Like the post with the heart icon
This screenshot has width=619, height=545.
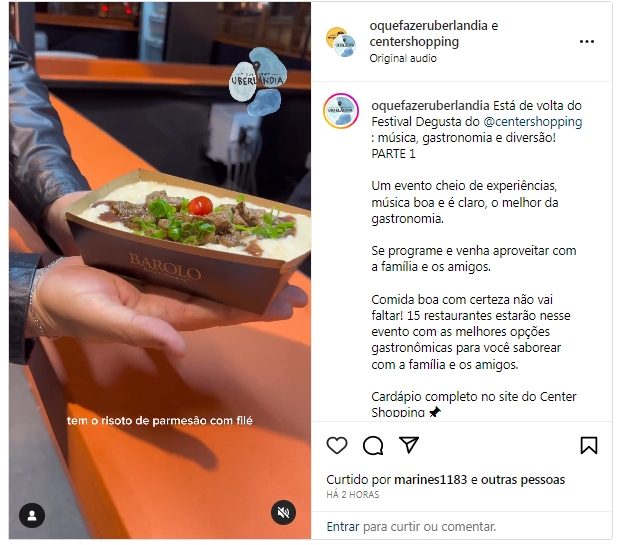337,446
